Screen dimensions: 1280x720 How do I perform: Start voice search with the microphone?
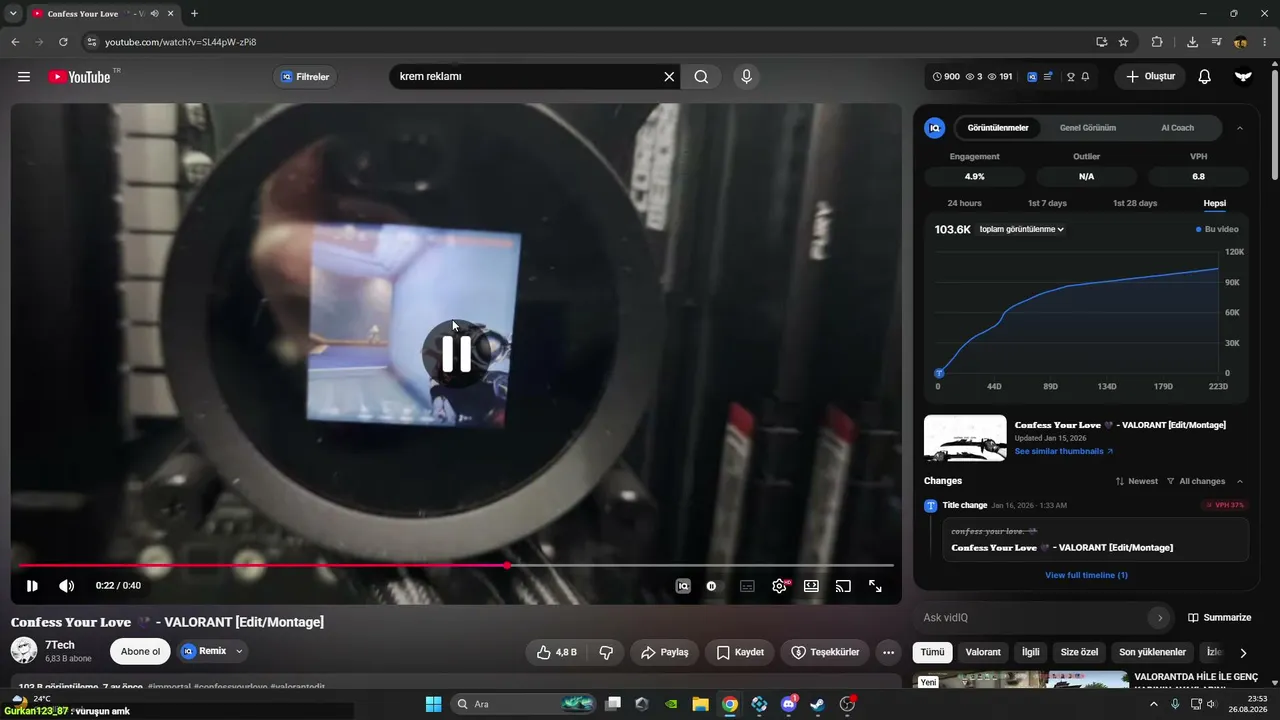[745, 77]
